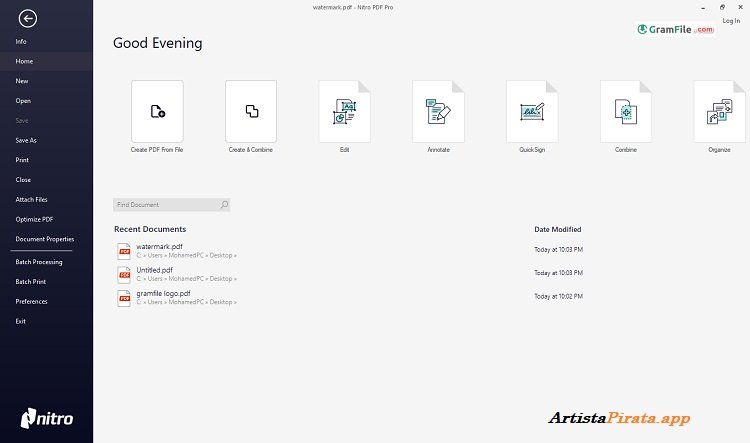Open the QuickSign tool icon
This screenshot has width=750, height=443.
(532, 111)
